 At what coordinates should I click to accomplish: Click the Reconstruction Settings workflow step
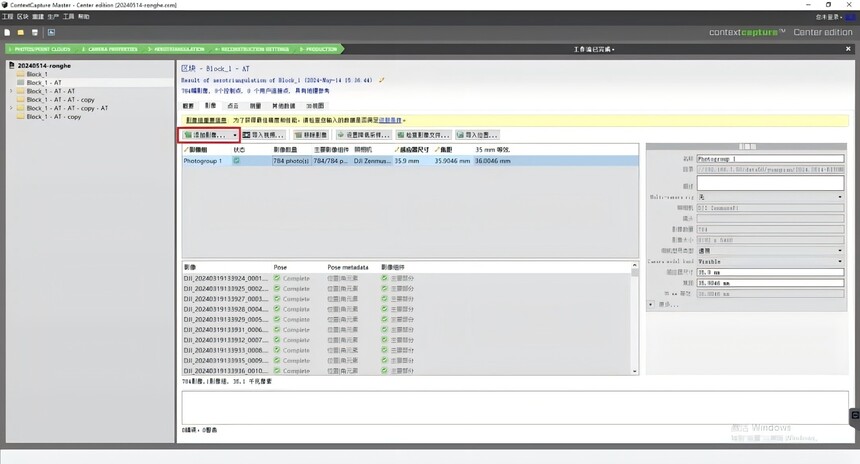[x=252, y=49]
